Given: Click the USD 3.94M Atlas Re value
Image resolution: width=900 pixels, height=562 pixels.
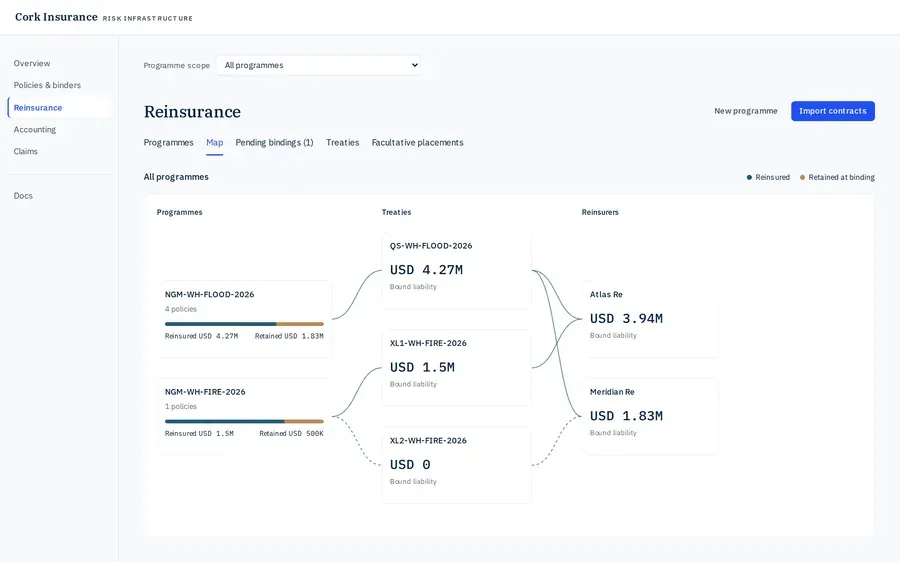Looking at the screenshot, I should (x=626, y=319).
